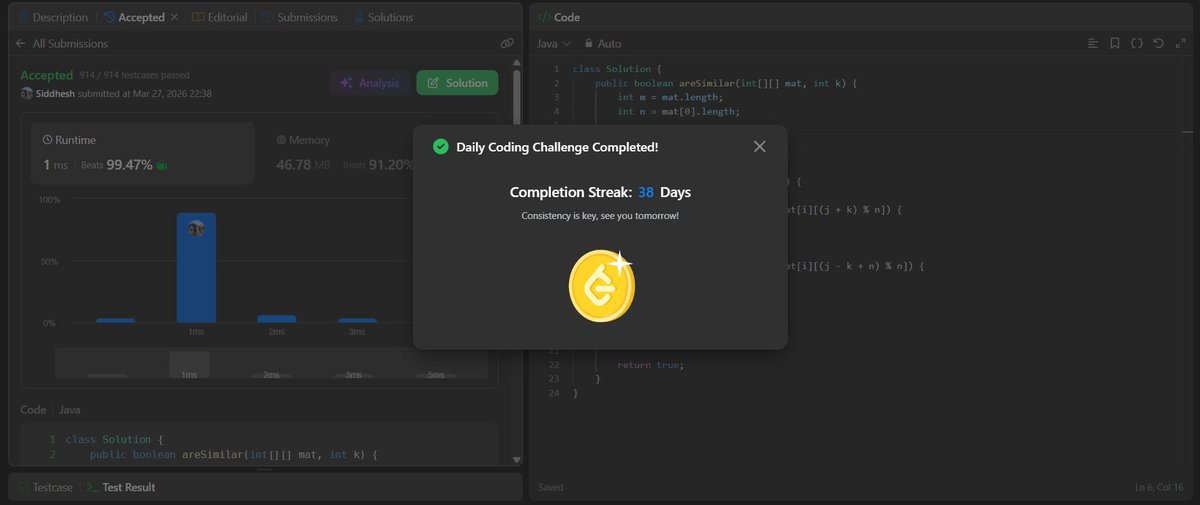Click the 'Beats 99.47%' runtime text
The image size is (1200, 505).
coord(117,165)
